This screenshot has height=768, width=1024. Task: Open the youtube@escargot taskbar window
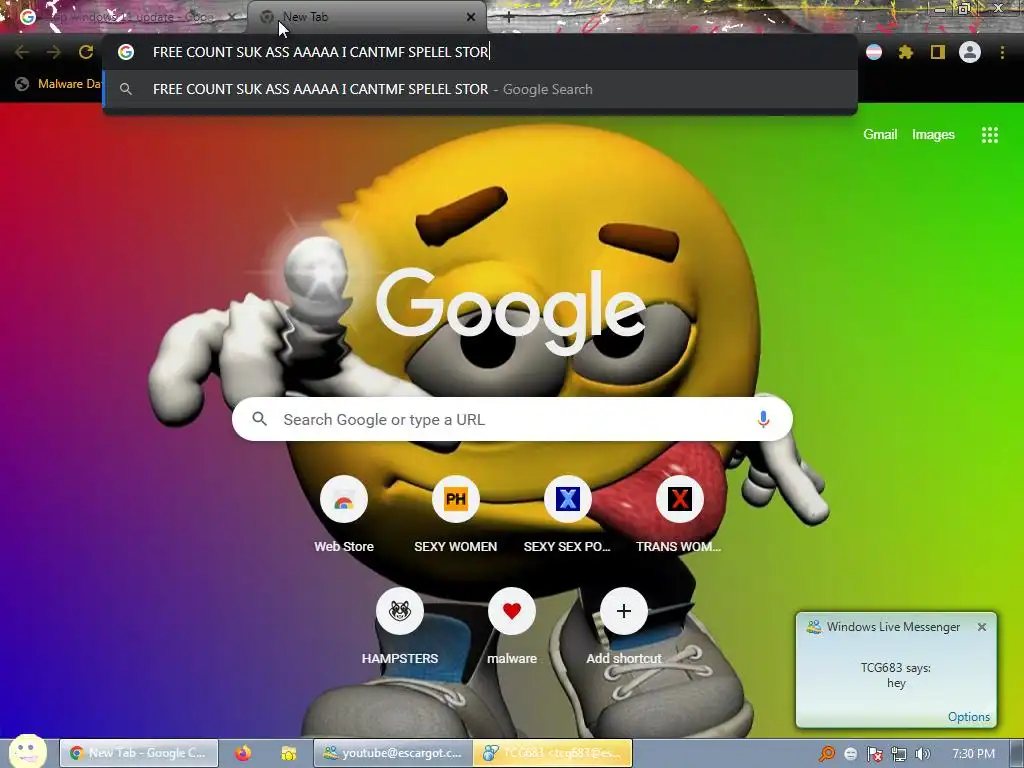coord(393,753)
